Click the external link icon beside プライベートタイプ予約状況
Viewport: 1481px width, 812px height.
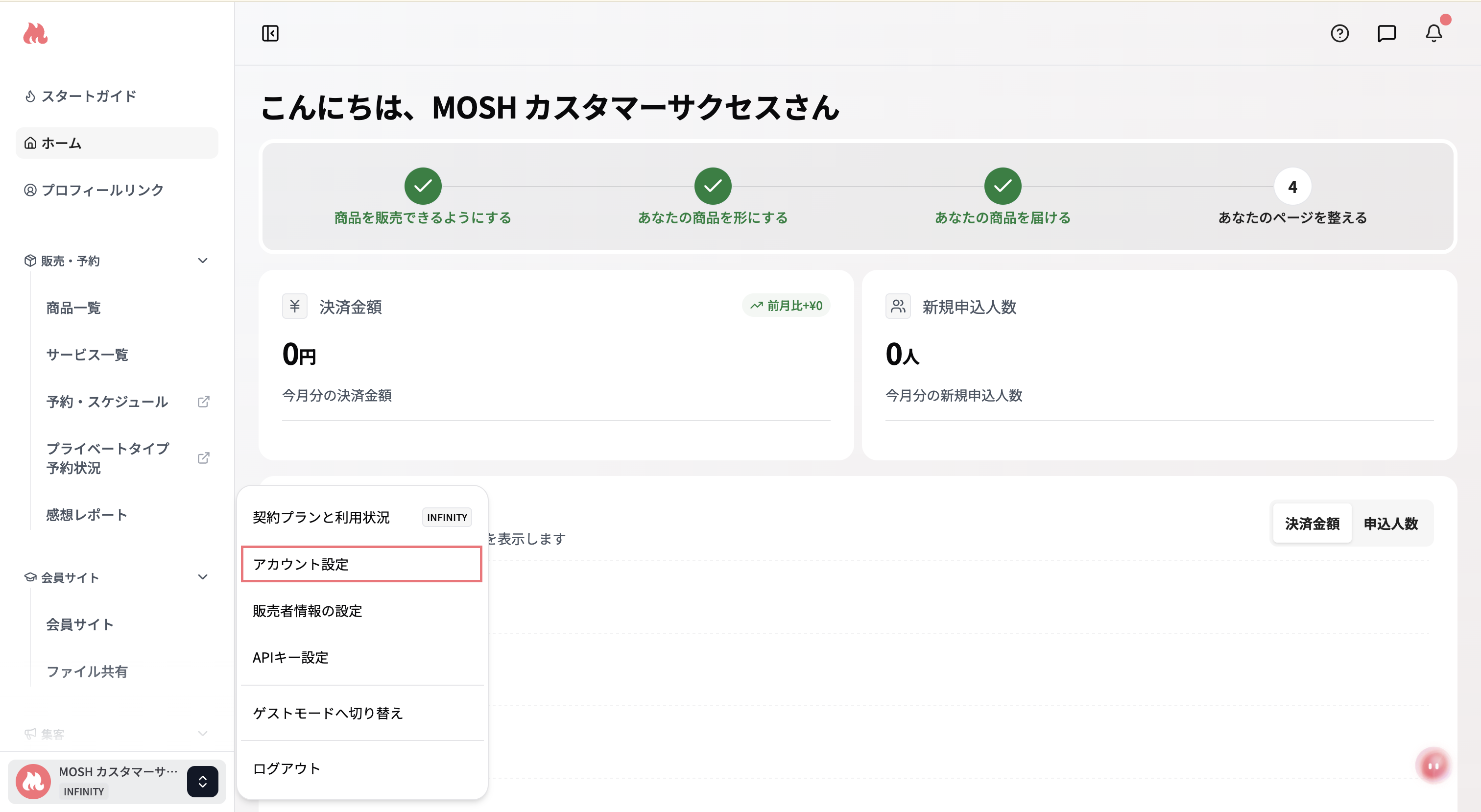click(x=204, y=458)
